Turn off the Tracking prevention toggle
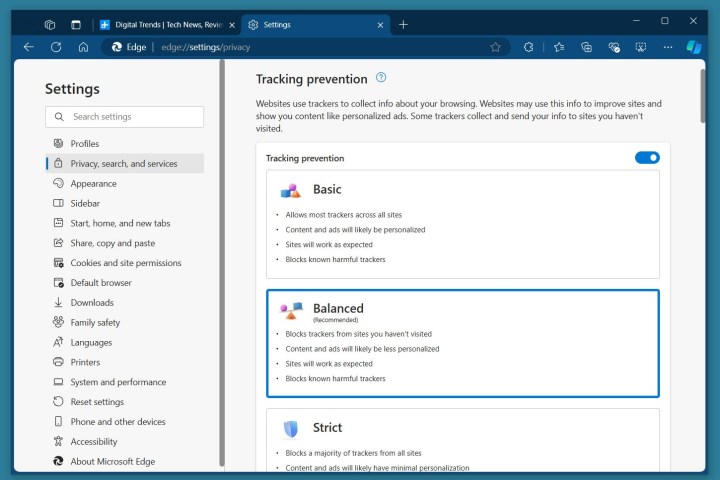The image size is (720, 480). (647, 157)
